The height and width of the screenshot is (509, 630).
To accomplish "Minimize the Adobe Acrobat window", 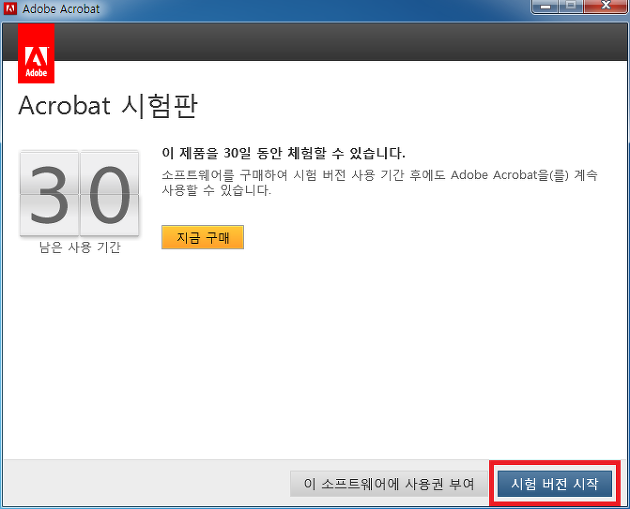I will 545,6.
